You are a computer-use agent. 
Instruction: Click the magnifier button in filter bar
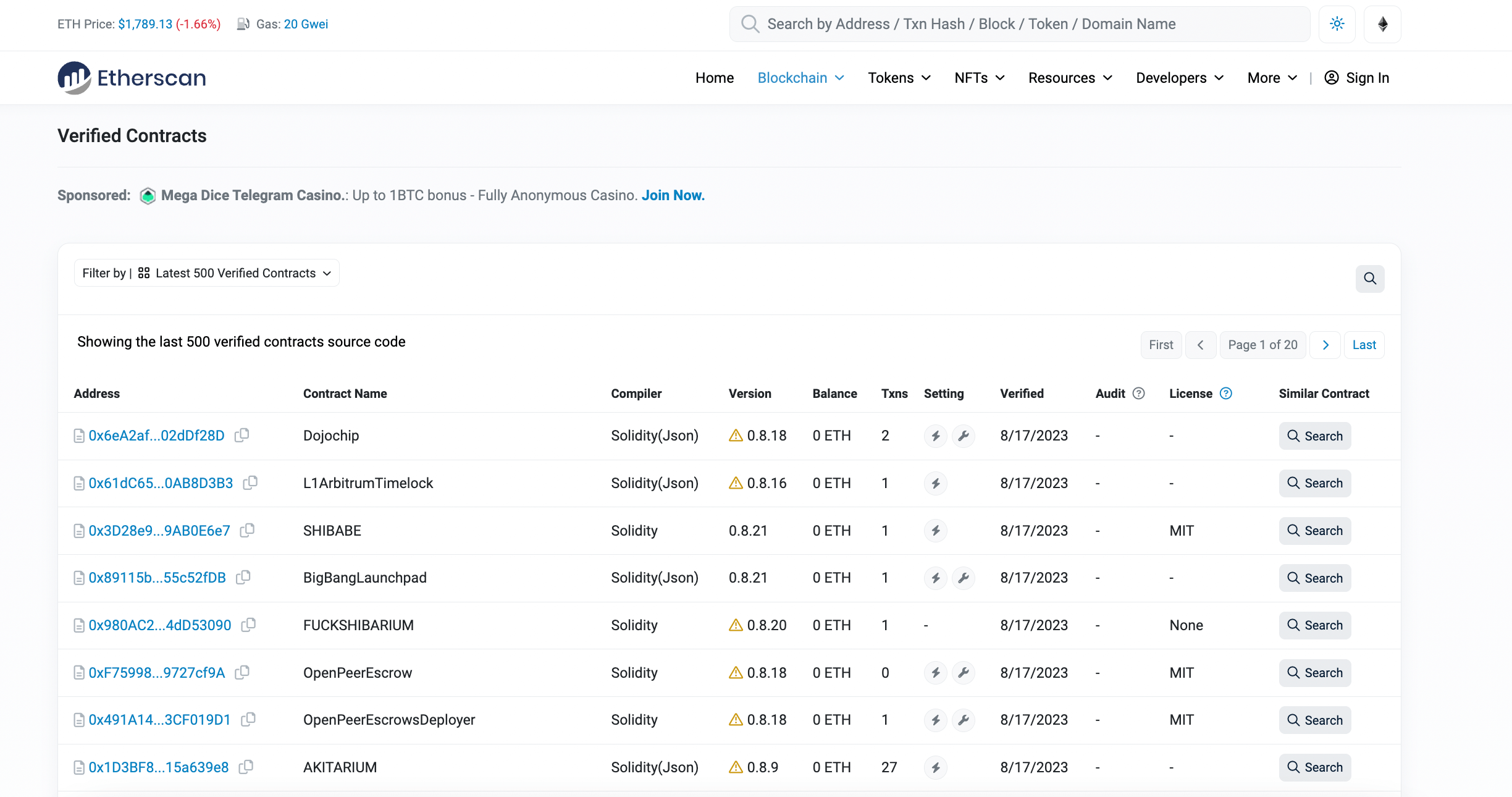point(1369,279)
